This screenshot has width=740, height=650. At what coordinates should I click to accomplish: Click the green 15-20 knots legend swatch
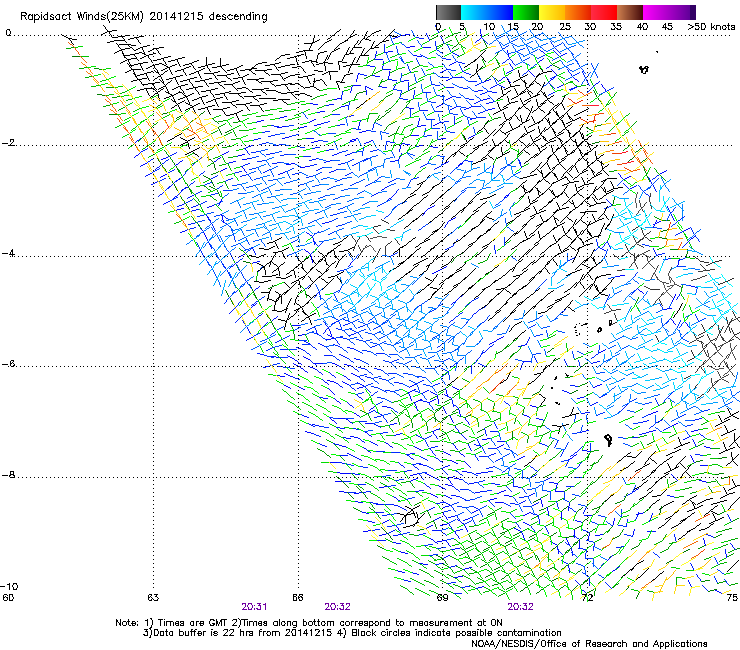[526, 12]
